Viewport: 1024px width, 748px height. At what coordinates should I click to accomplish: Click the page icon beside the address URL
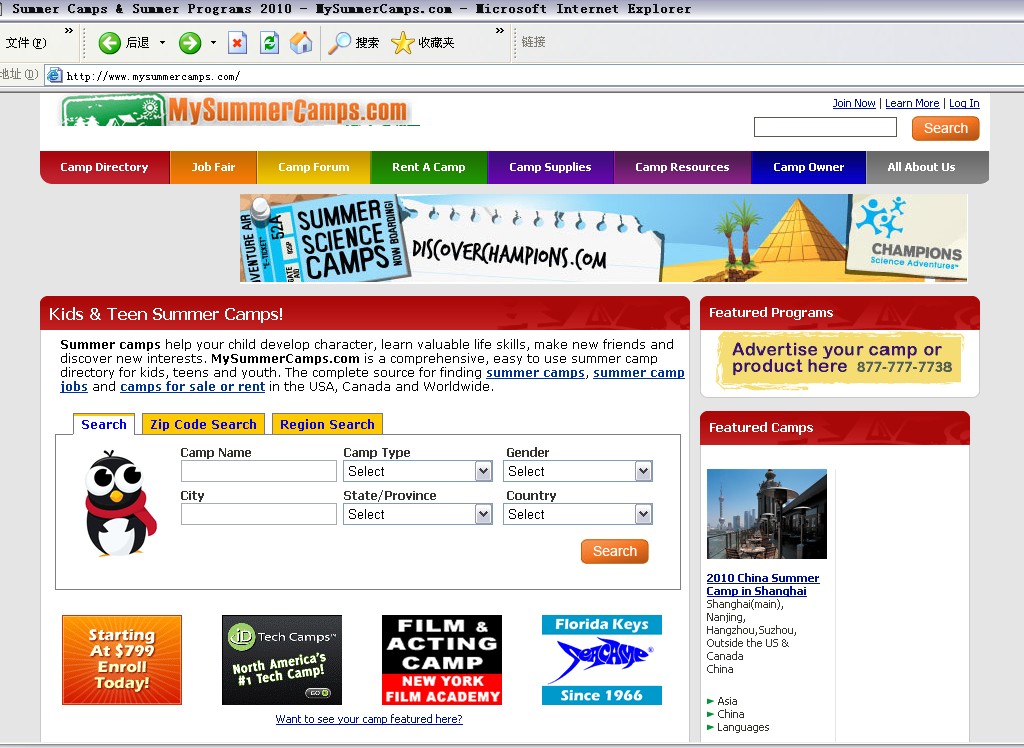(55, 76)
